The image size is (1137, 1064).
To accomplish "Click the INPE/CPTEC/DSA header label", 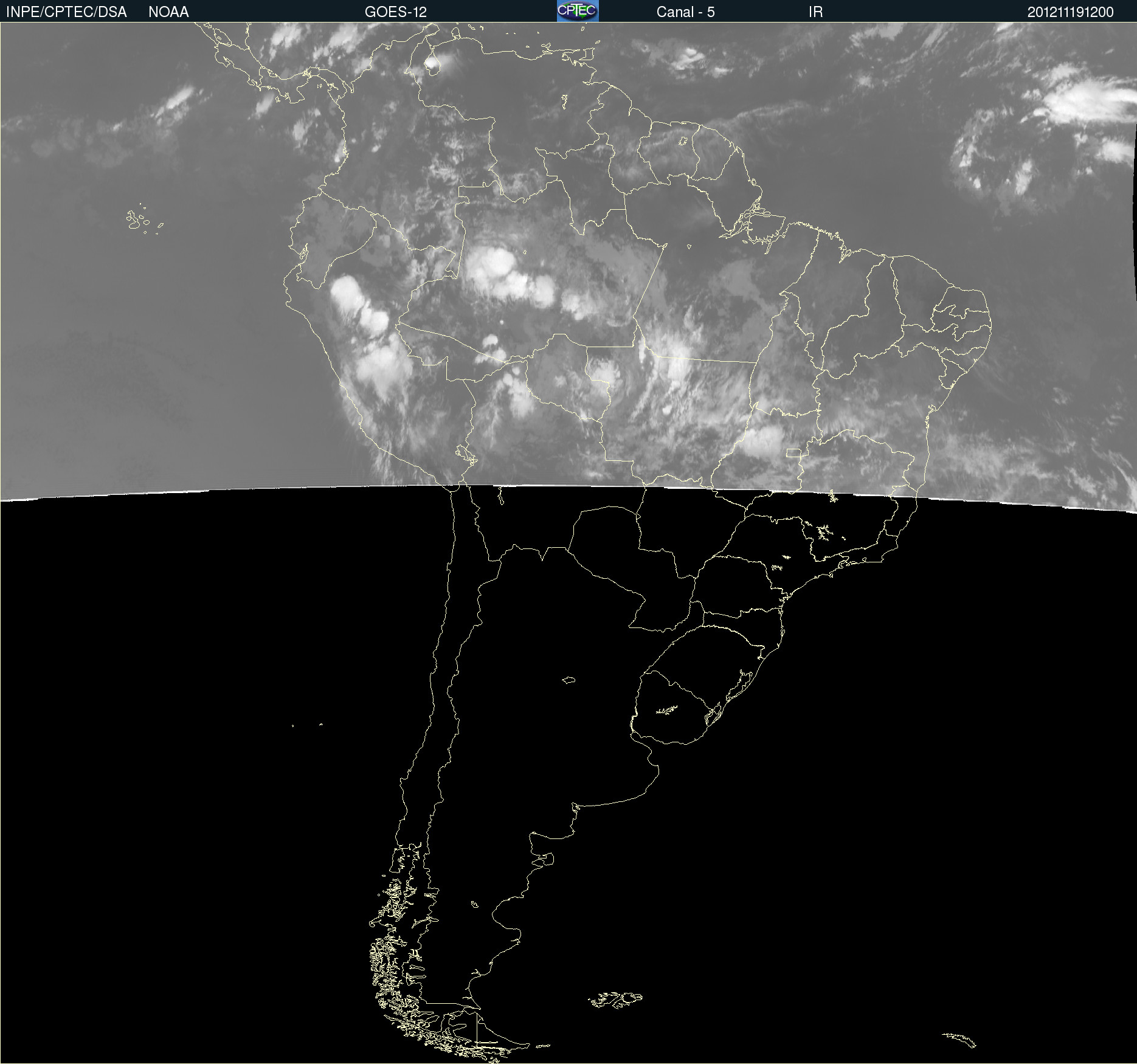I will coord(66,12).
